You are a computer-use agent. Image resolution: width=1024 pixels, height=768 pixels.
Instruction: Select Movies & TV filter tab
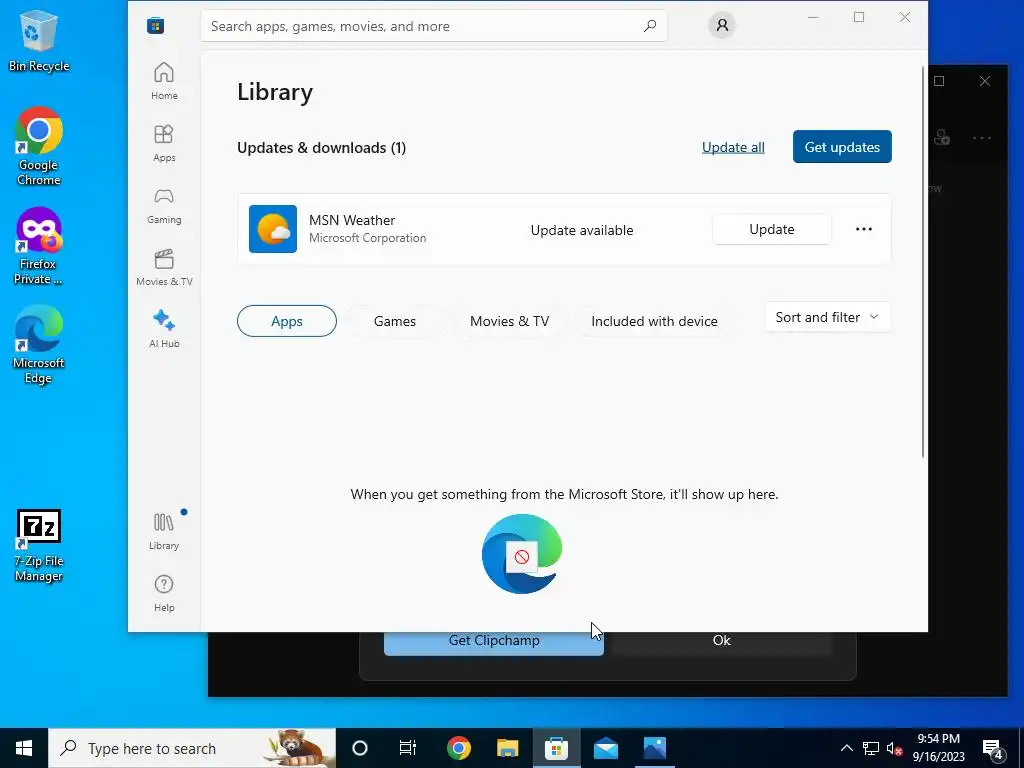[x=509, y=321]
